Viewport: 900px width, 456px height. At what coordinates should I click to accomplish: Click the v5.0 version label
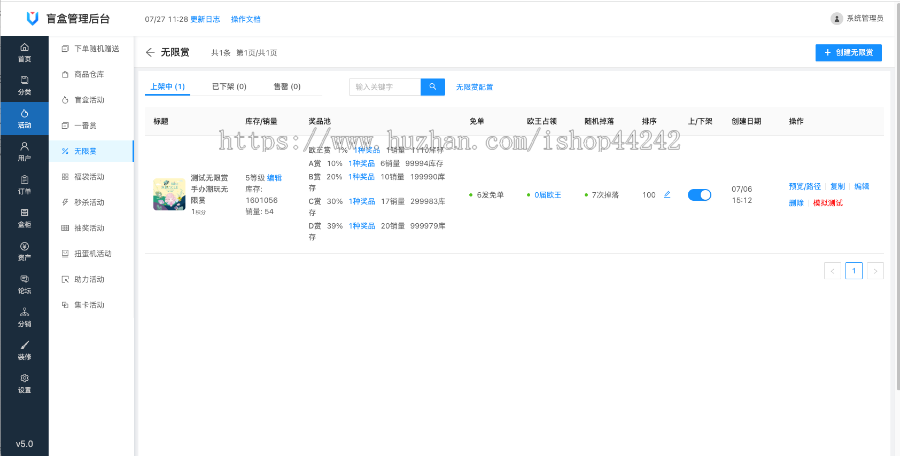(x=24, y=444)
